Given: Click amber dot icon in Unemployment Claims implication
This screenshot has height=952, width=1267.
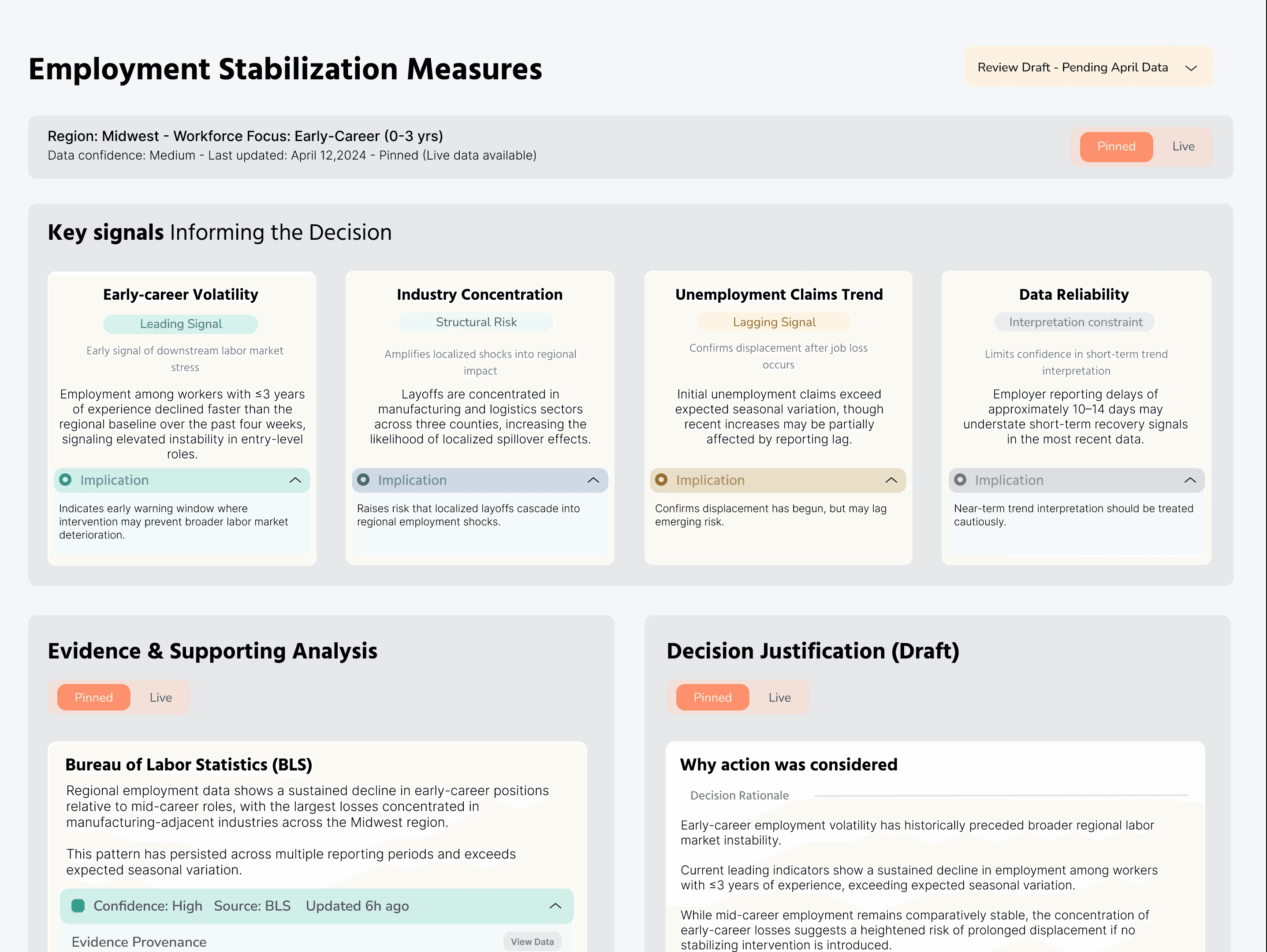Looking at the screenshot, I should point(661,480).
